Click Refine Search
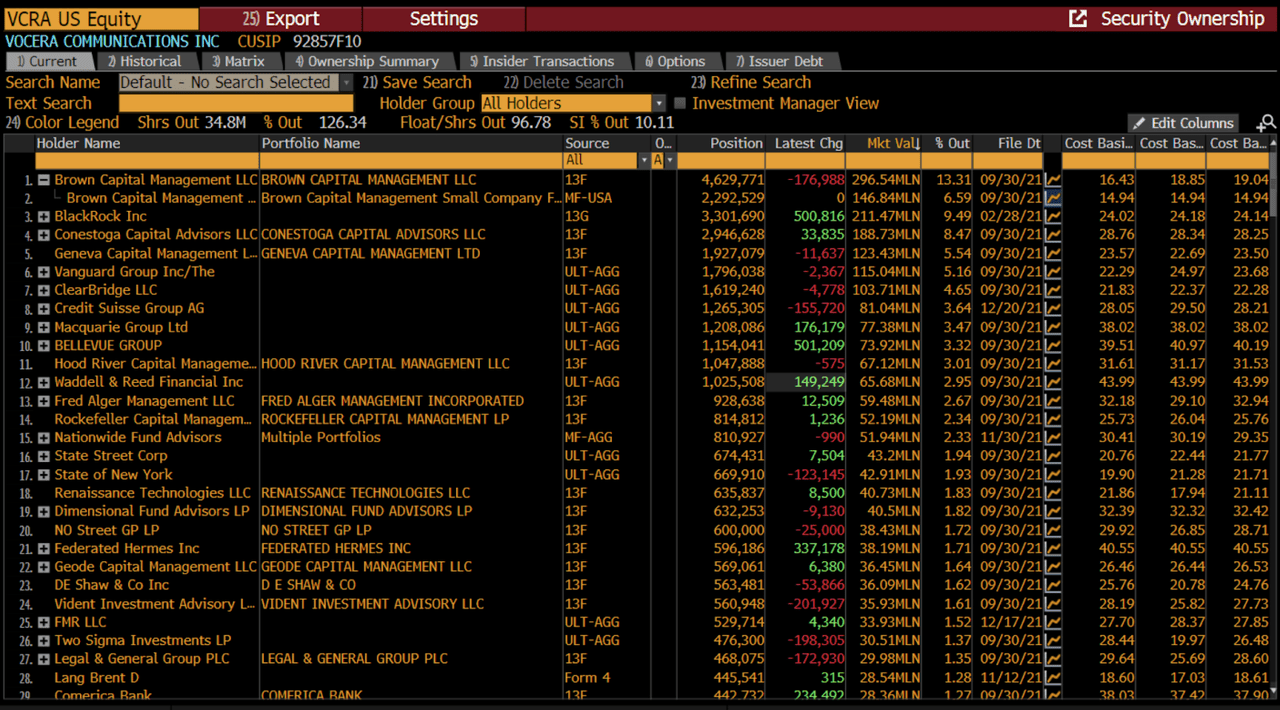Screen dimensions: 1280x710 [751, 82]
